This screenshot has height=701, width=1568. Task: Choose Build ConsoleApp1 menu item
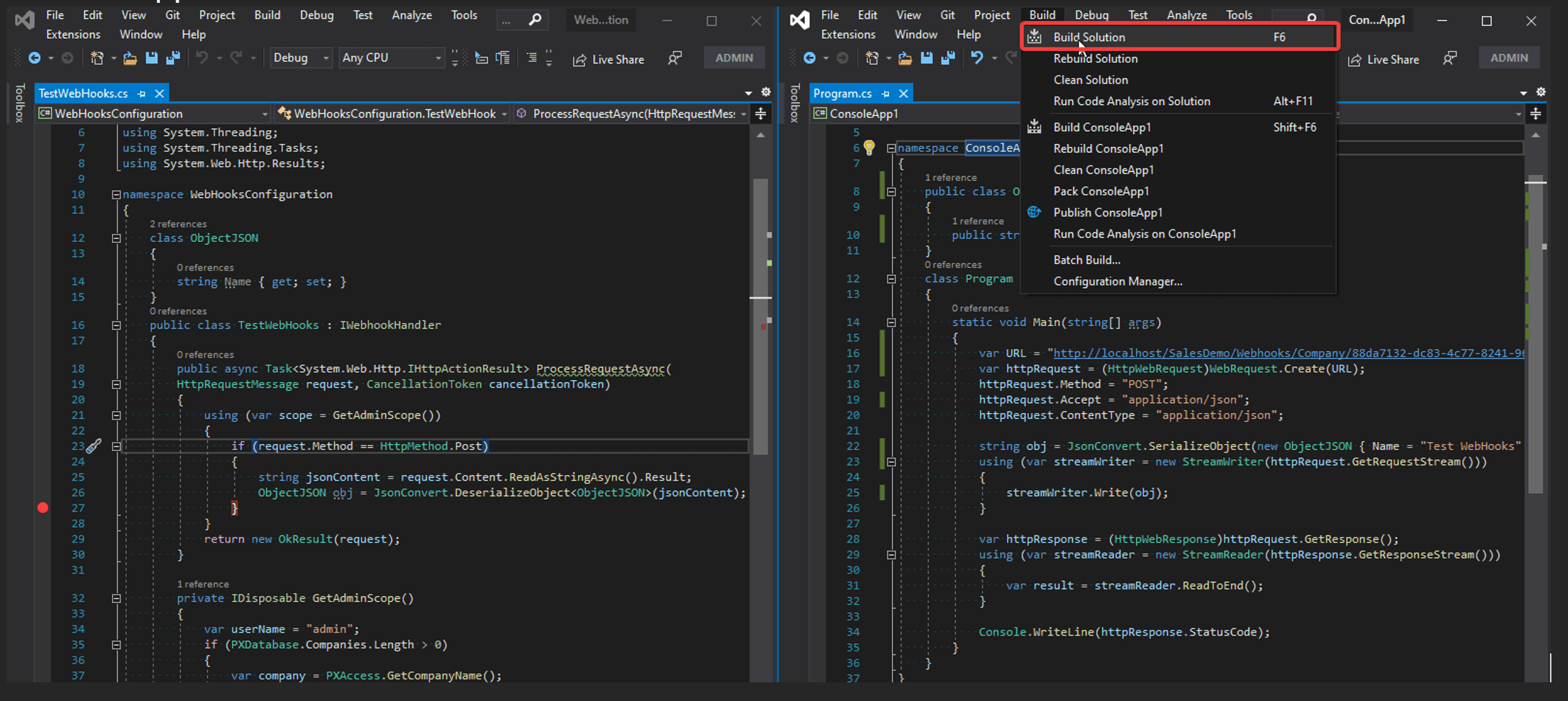(1179, 127)
